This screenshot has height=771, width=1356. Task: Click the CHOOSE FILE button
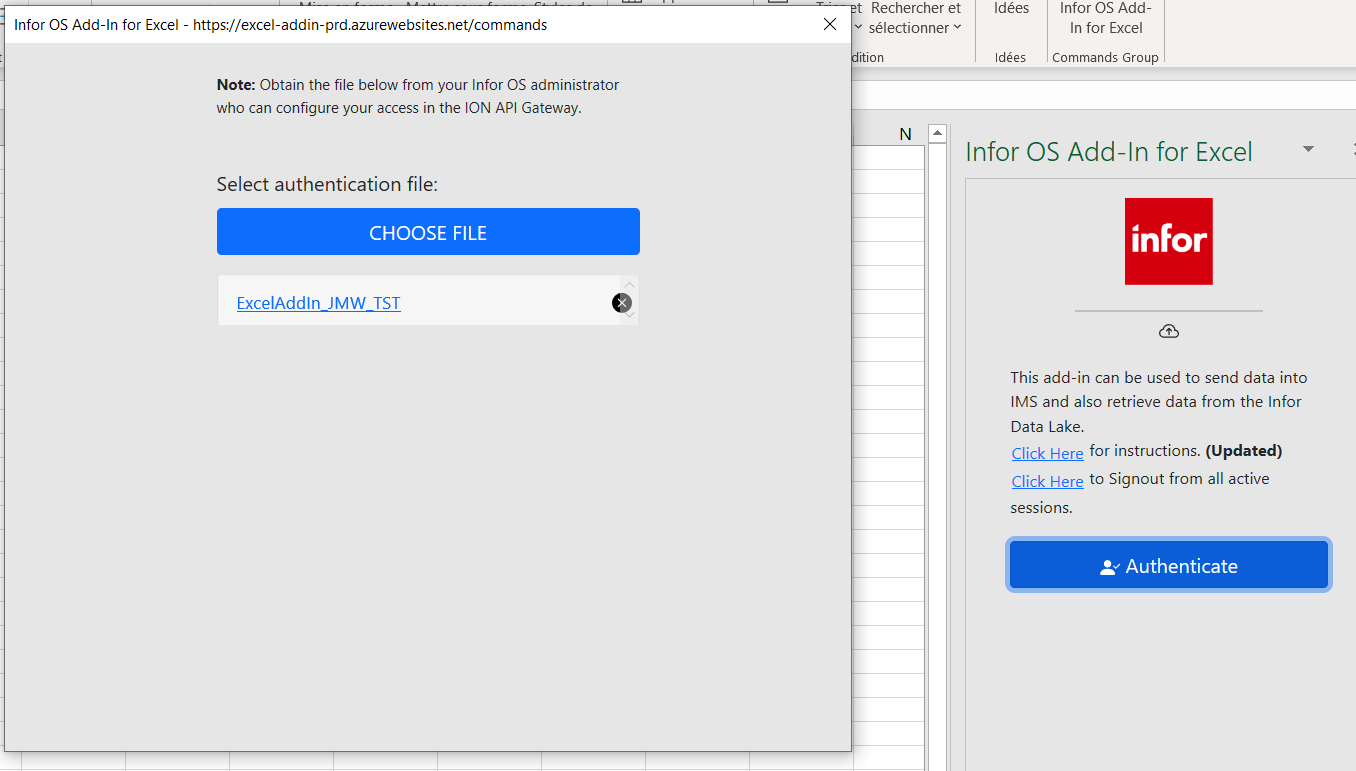click(x=428, y=232)
